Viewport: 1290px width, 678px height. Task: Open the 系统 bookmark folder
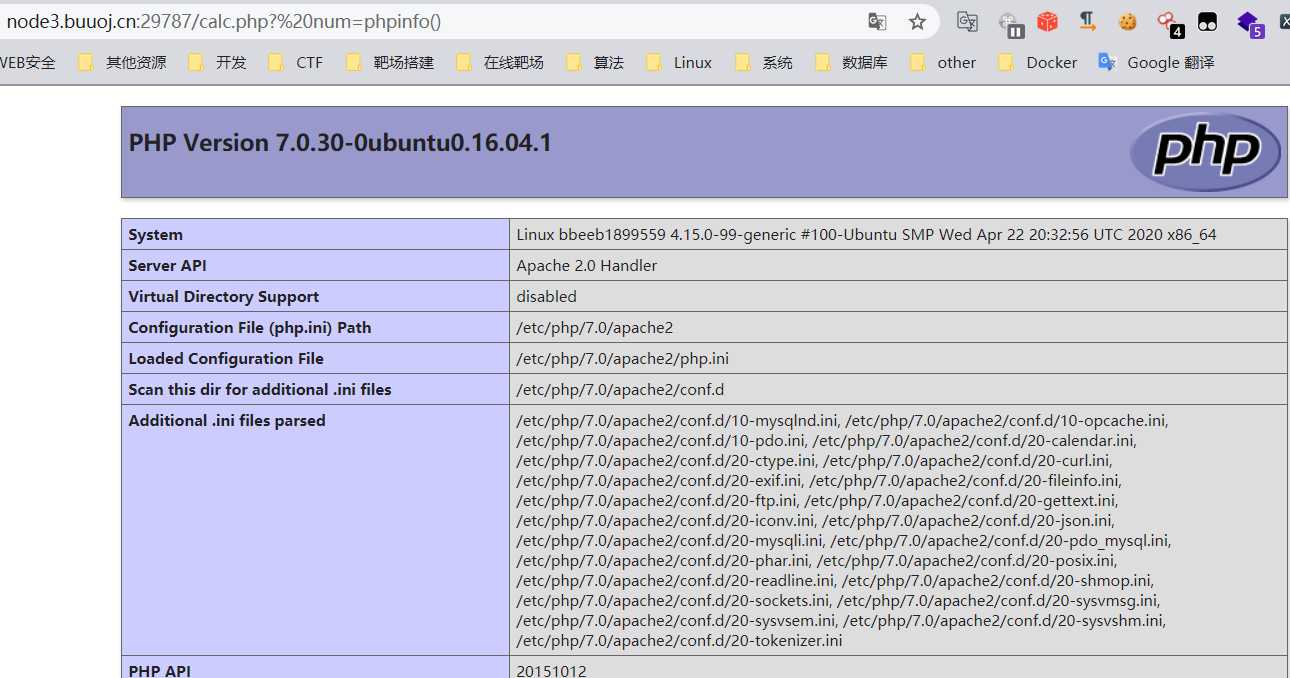pos(764,62)
